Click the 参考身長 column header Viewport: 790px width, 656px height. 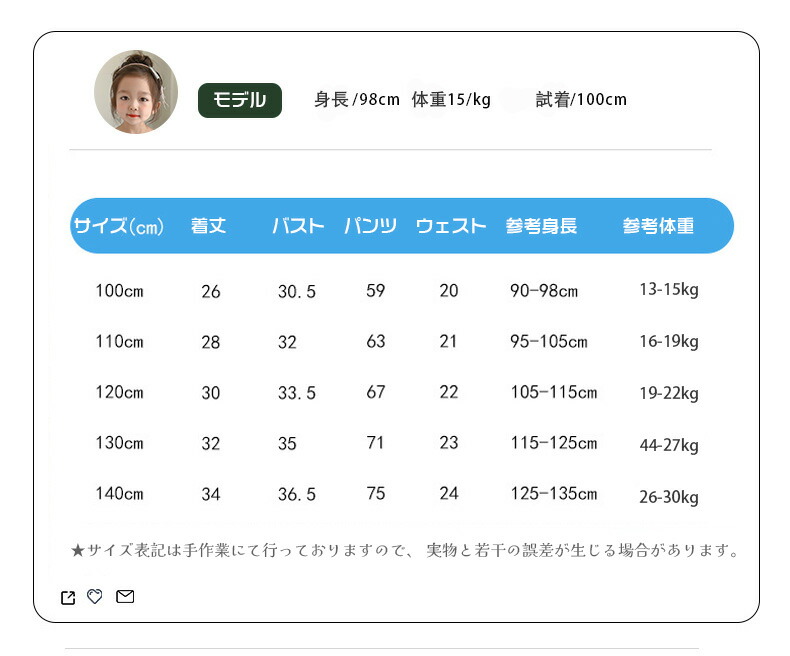point(542,226)
